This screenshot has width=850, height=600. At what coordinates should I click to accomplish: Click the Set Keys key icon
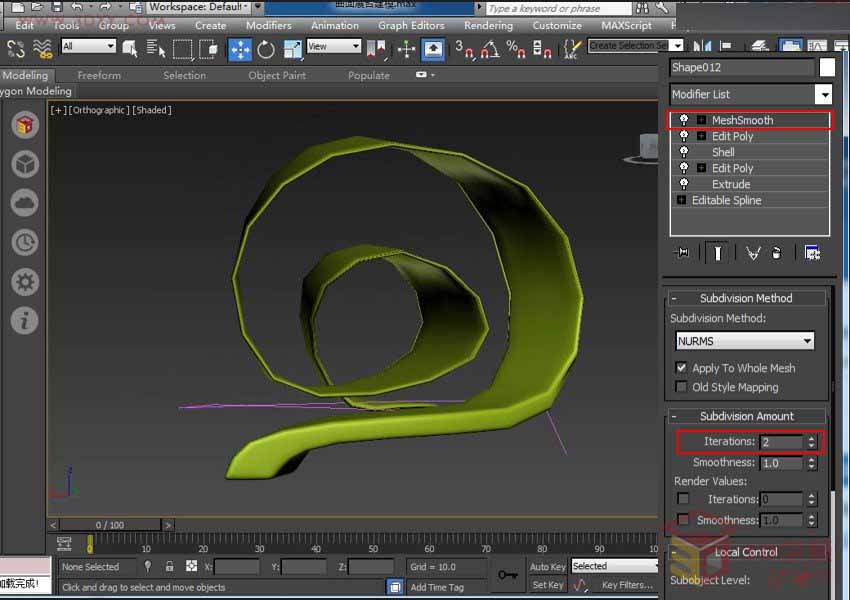tap(508, 575)
